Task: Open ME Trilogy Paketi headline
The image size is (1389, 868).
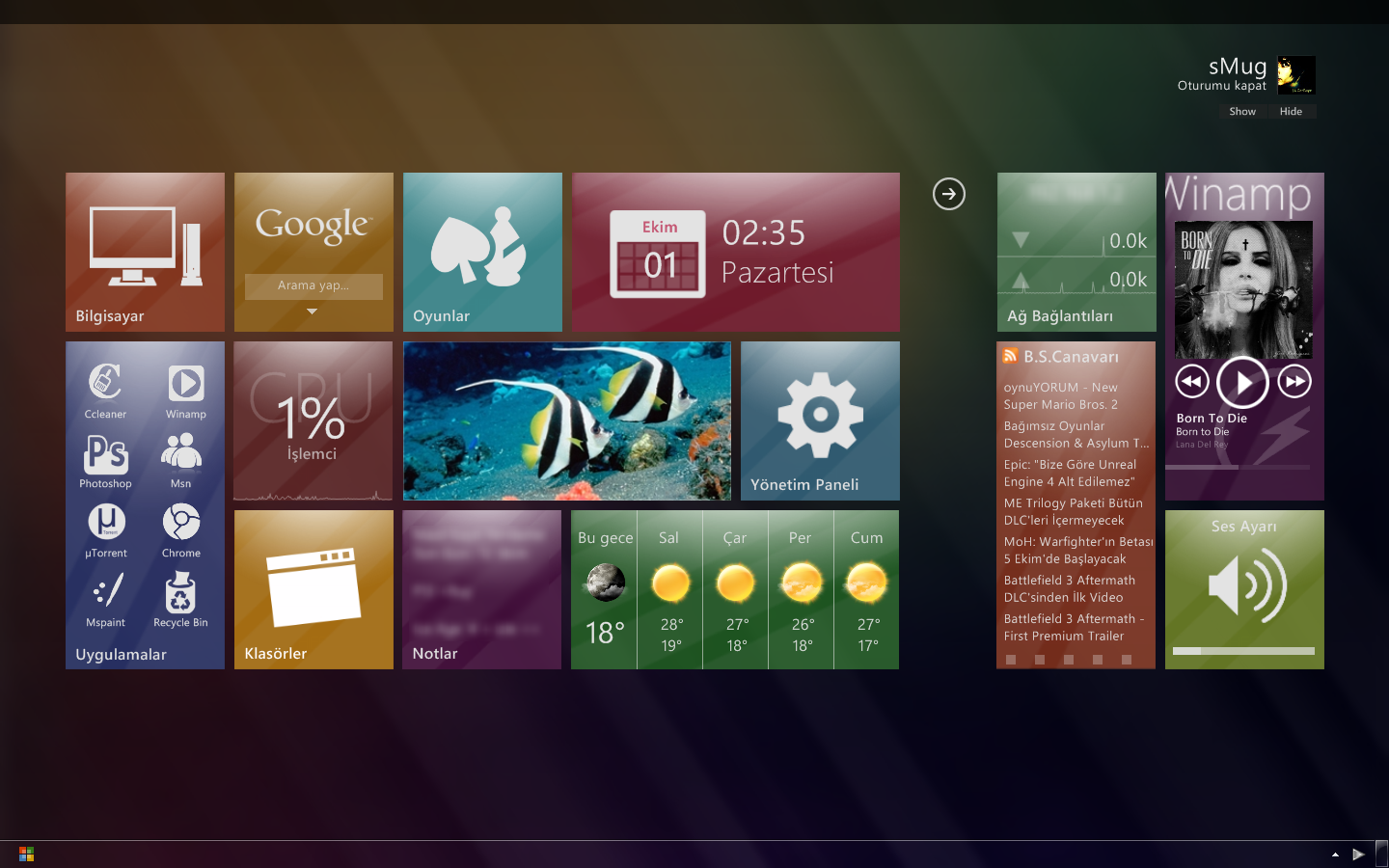Action: click(x=1073, y=512)
